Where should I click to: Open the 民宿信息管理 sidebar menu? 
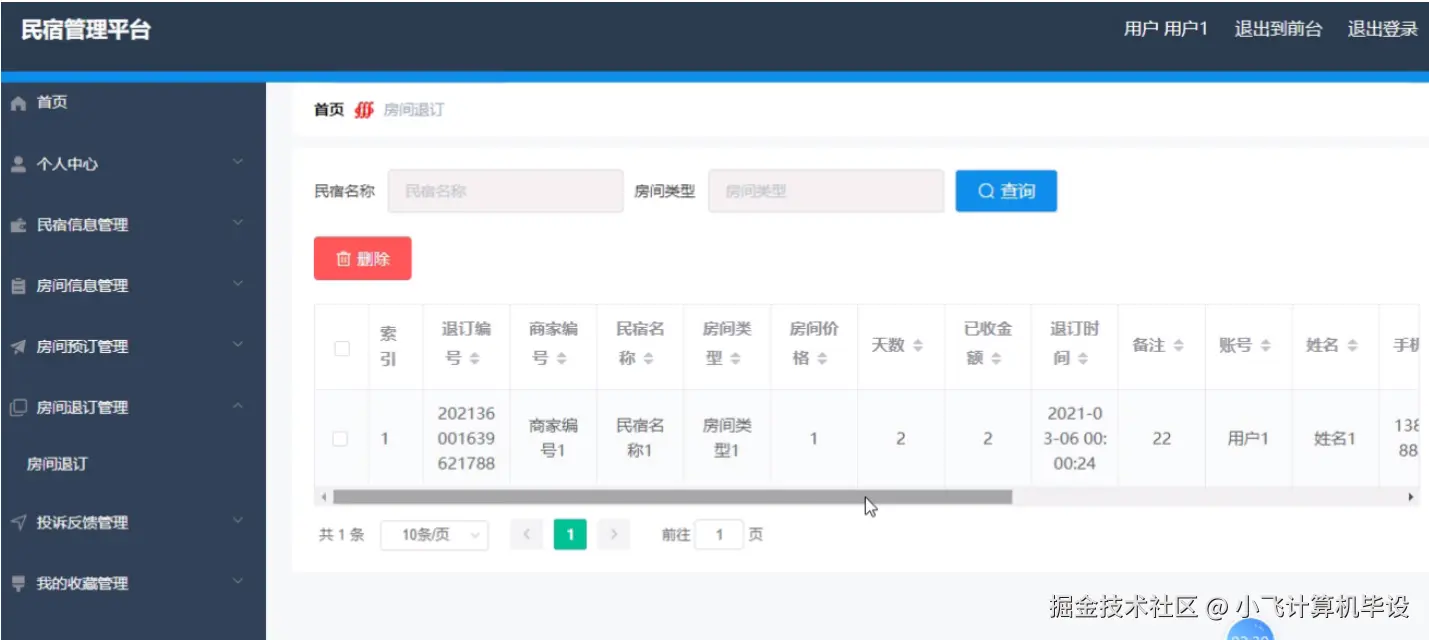(133, 225)
